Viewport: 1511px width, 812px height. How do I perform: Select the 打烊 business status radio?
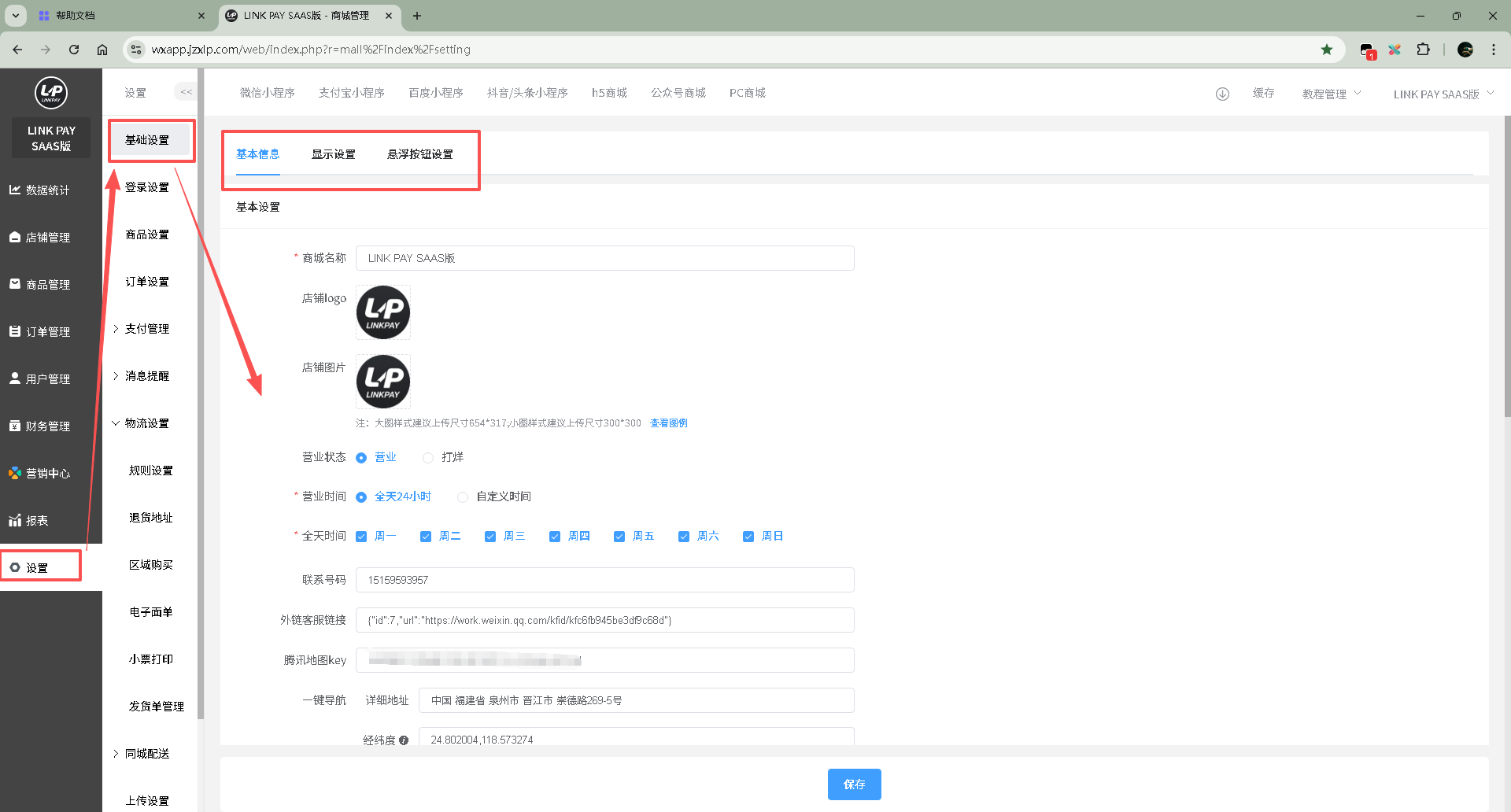(x=428, y=458)
